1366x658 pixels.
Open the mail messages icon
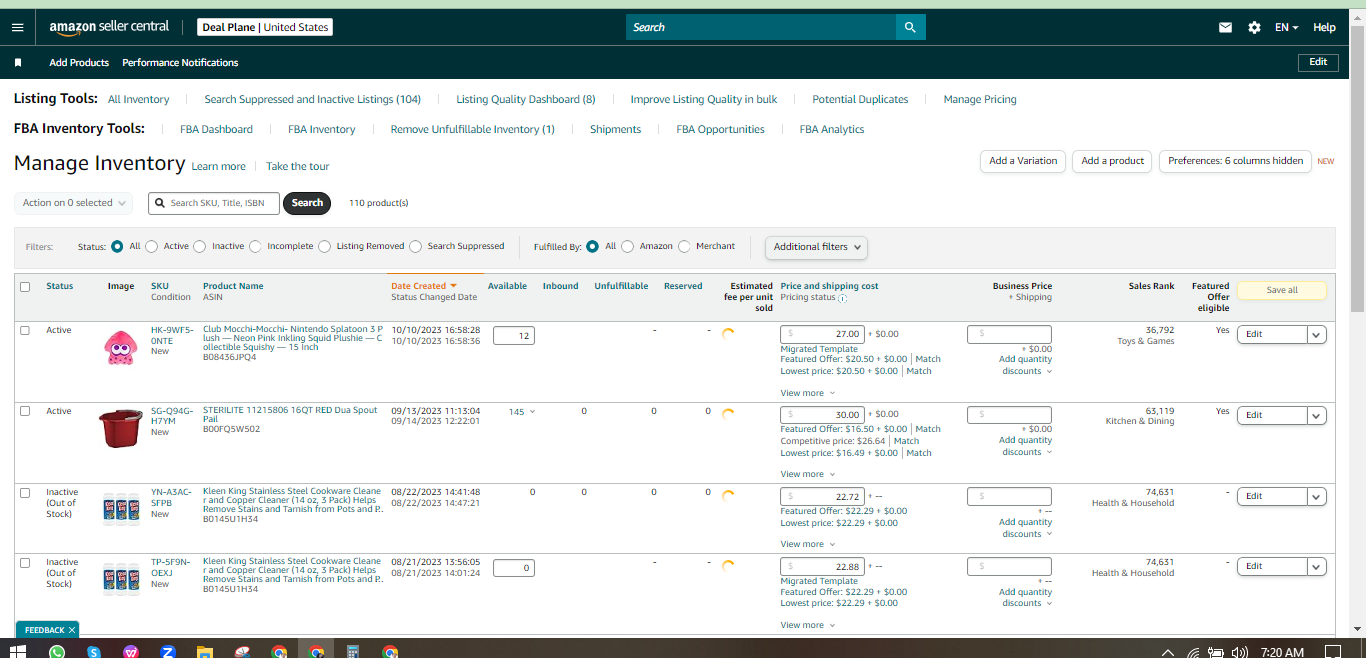[x=1225, y=28]
